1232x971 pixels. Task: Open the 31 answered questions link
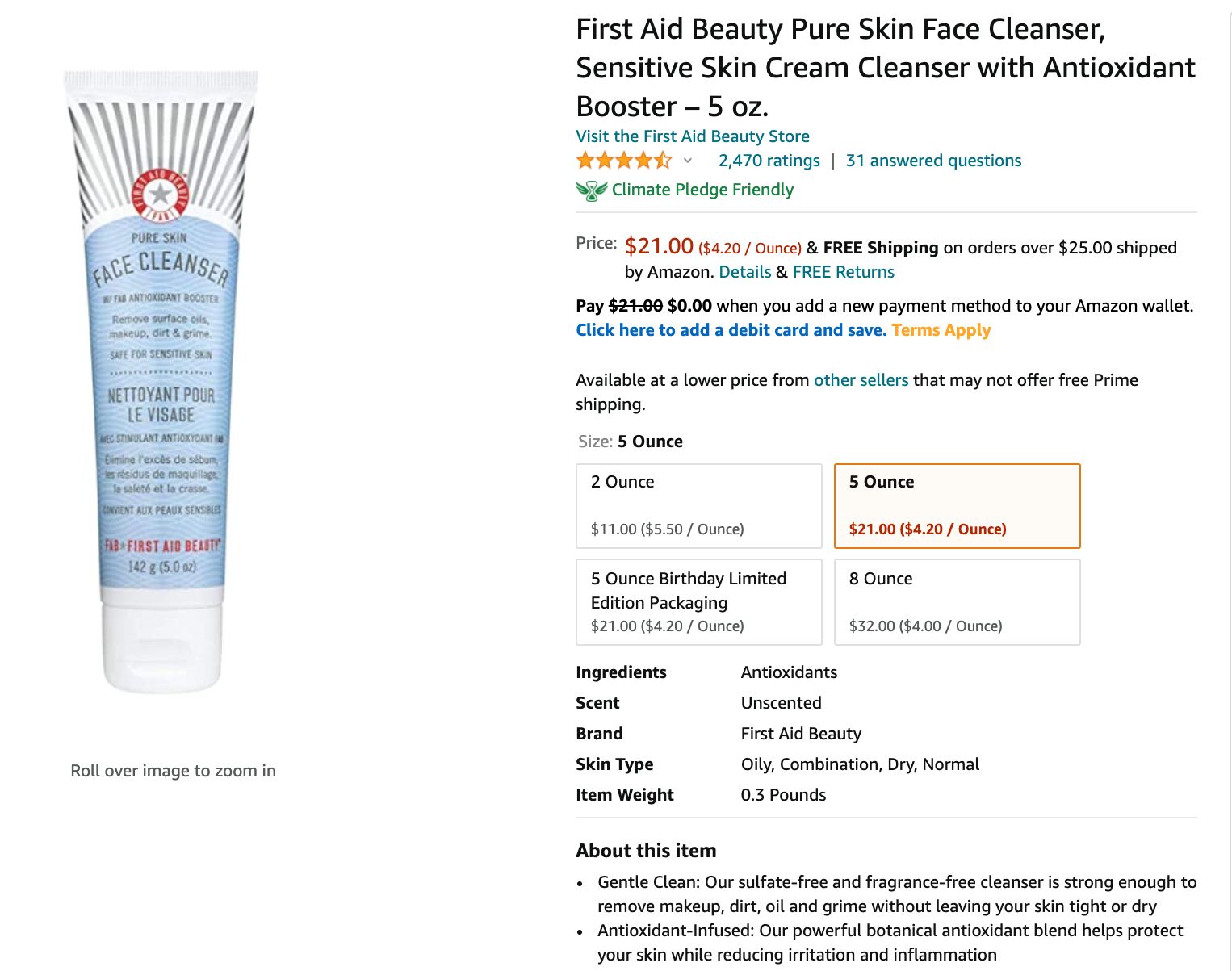pos(933,161)
